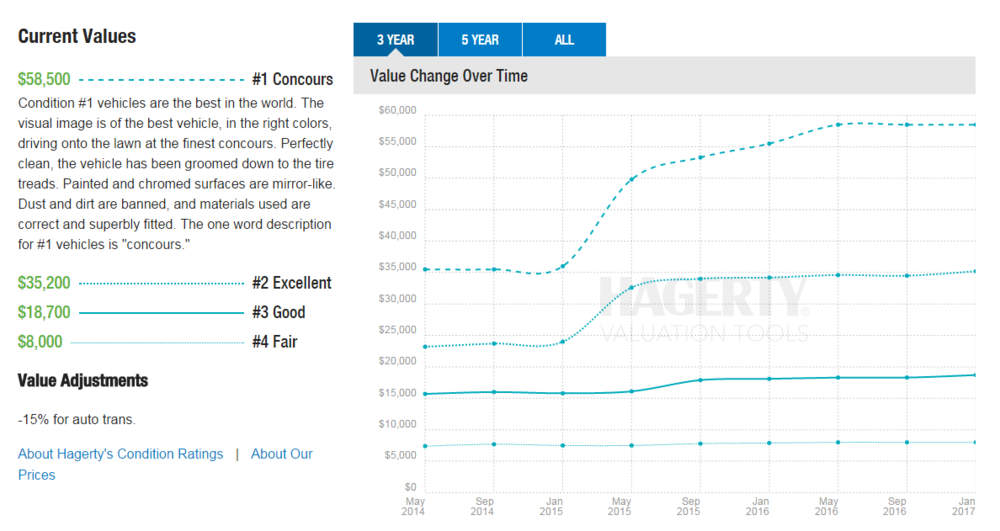Click Concours line data point at May 2015
Image resolution: width=1000 pixels, height=531 pixels.
pyautogui.click(x=631, y=179)
